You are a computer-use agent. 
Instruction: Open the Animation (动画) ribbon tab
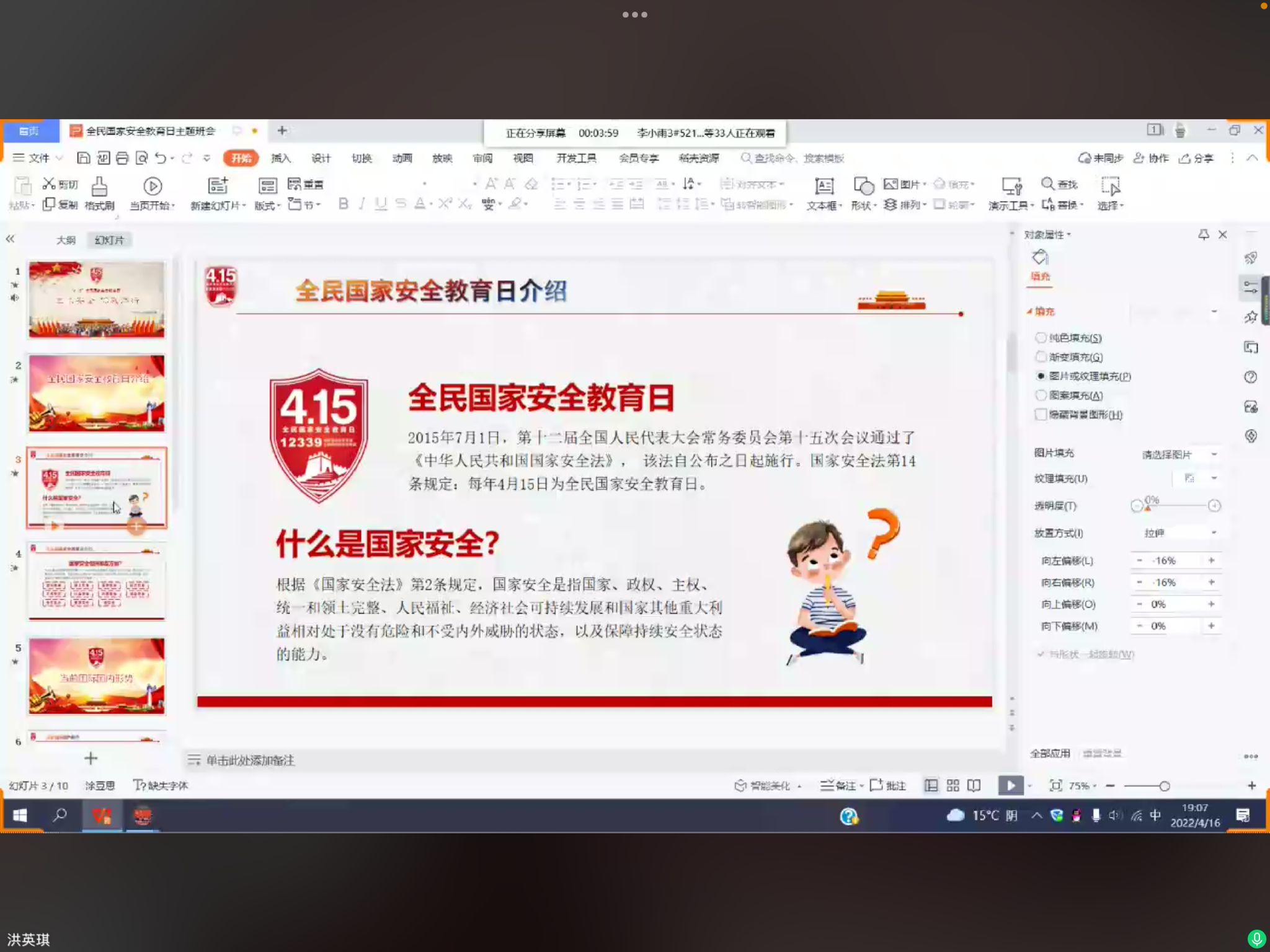pos(402,158)
